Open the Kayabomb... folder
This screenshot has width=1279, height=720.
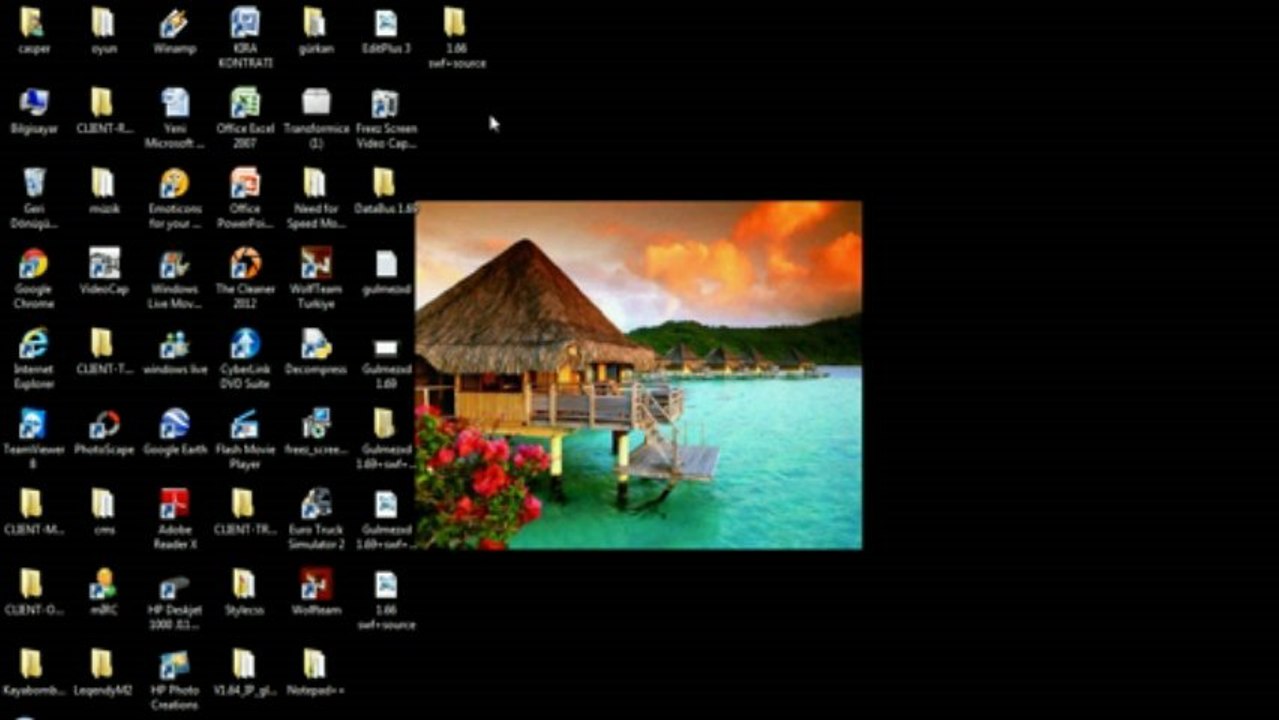[x=33, y=664]
